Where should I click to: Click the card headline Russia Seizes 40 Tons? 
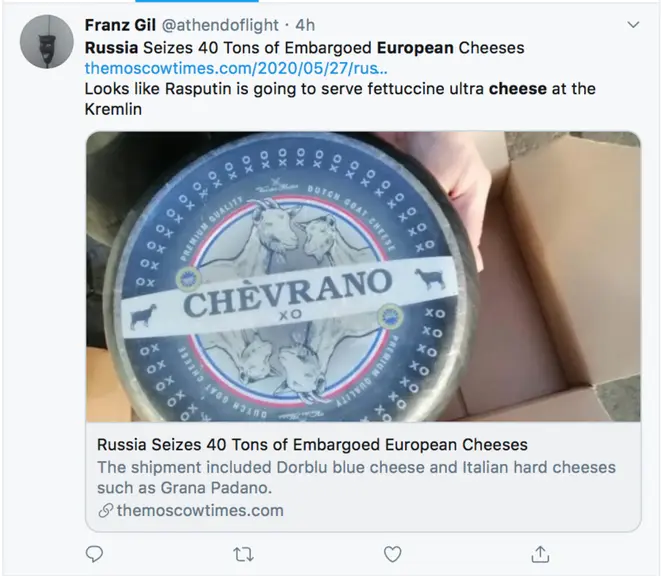coord(312,445)
